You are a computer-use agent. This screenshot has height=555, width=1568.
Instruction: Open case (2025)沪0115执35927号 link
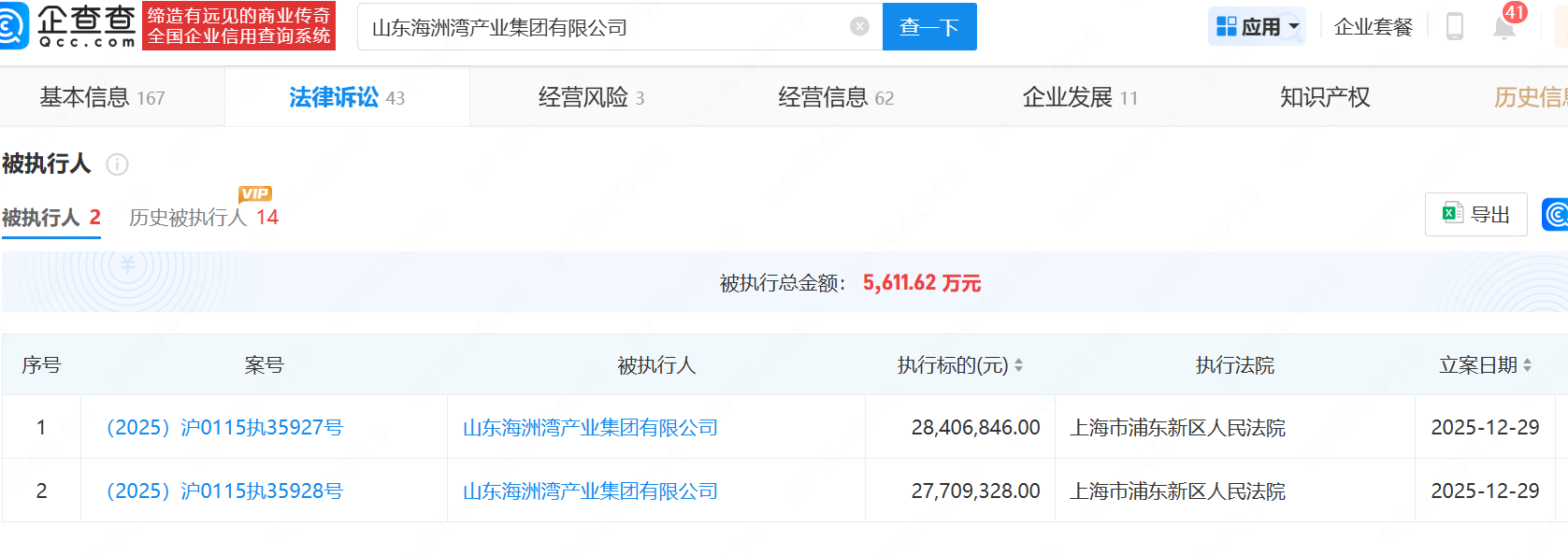click(224, 428)
